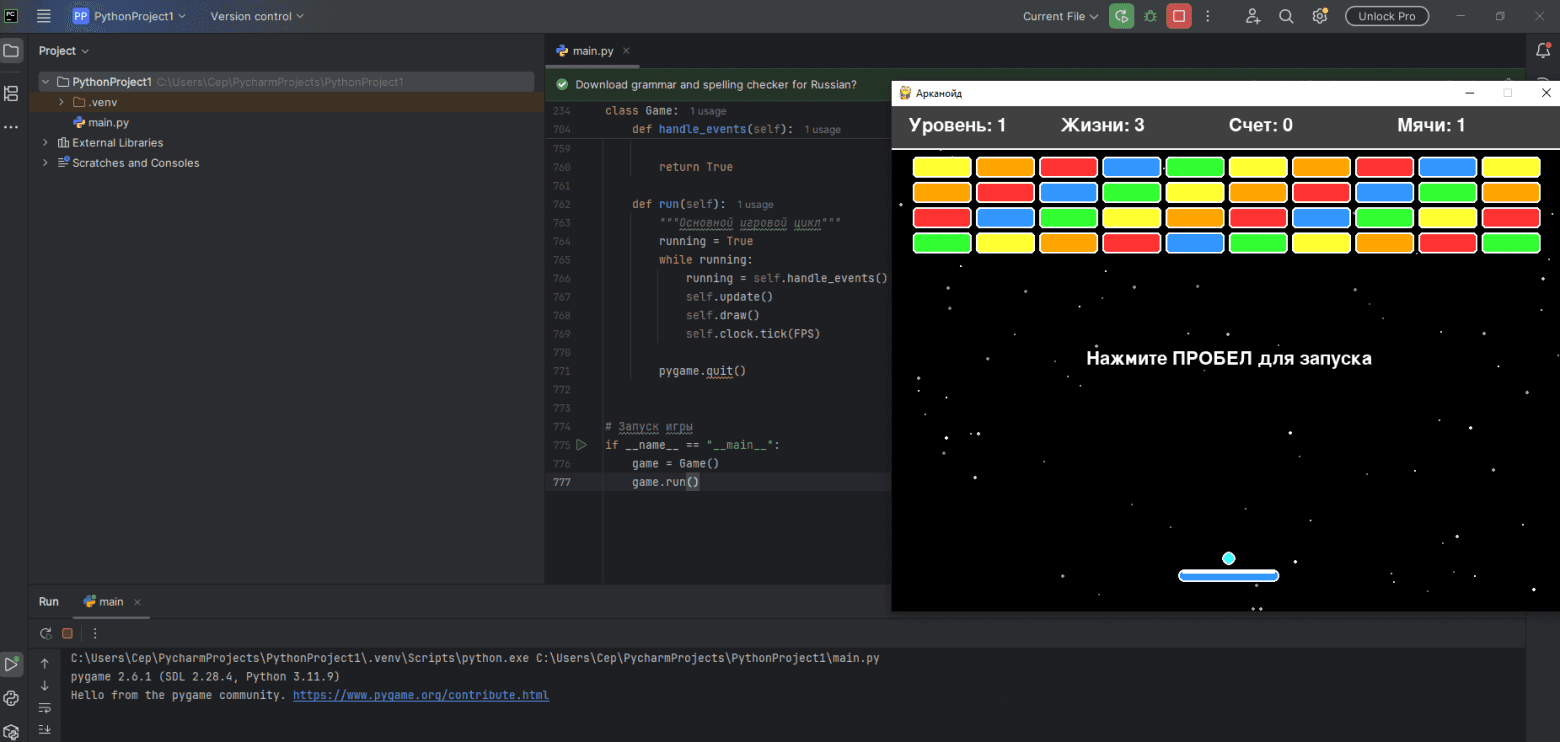
Task: Click the Unlock Pro button
Action: [x=1386, y=16]
